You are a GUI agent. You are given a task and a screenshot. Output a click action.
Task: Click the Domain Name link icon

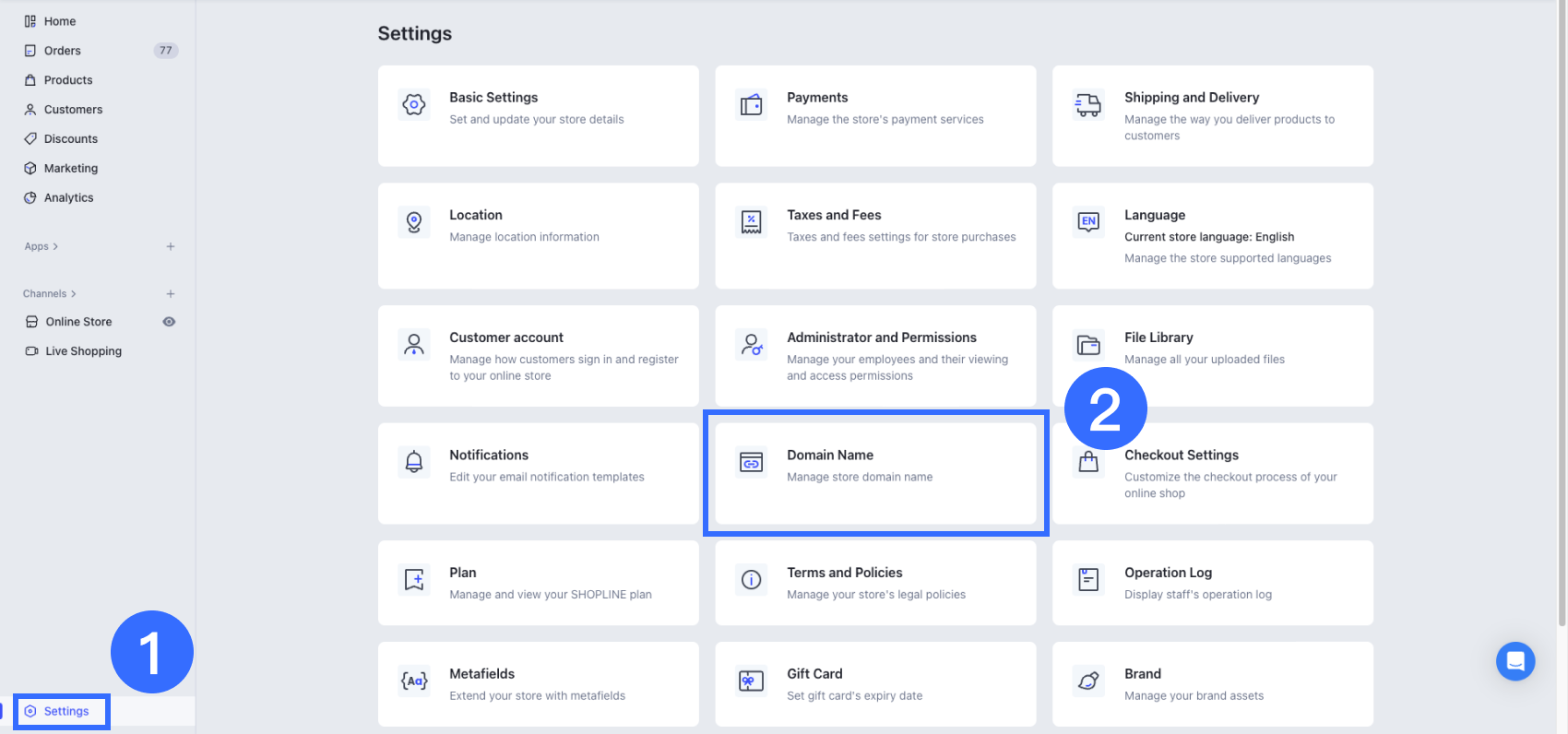tap(752, 462)
